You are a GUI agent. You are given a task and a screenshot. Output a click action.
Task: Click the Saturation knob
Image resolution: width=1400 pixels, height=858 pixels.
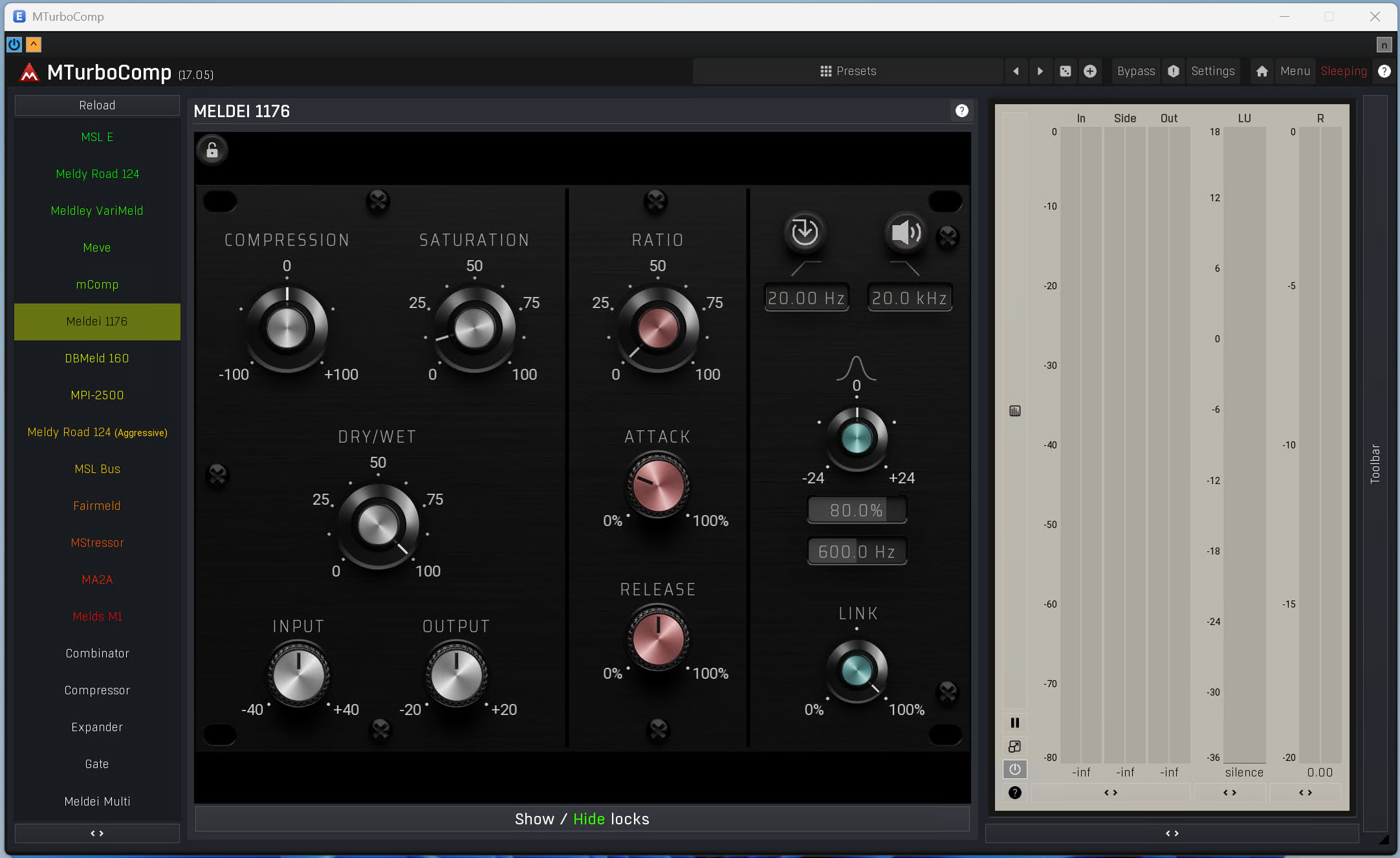[x=474, y=329]
